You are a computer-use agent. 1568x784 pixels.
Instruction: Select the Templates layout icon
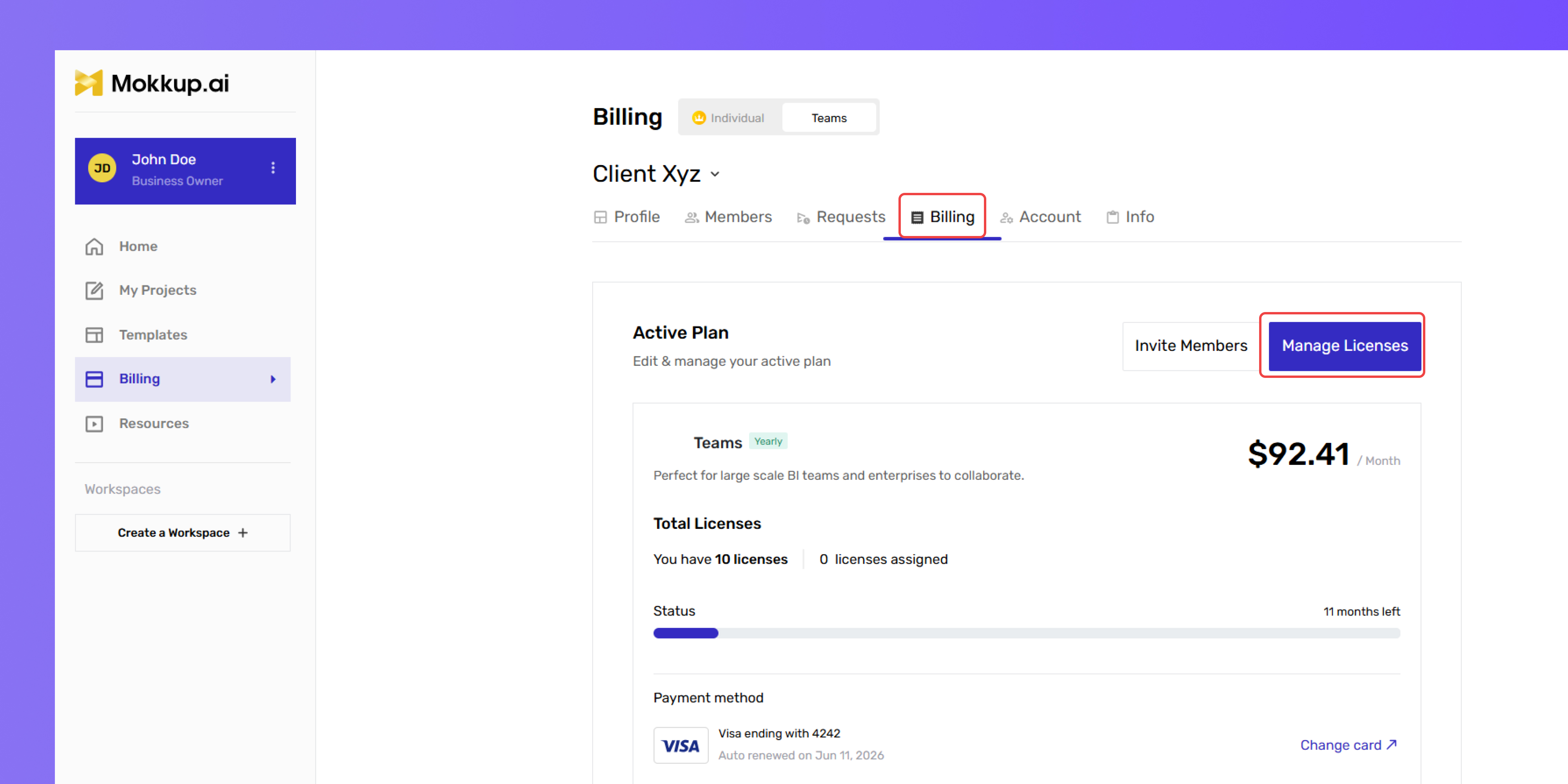click(94, 335)
